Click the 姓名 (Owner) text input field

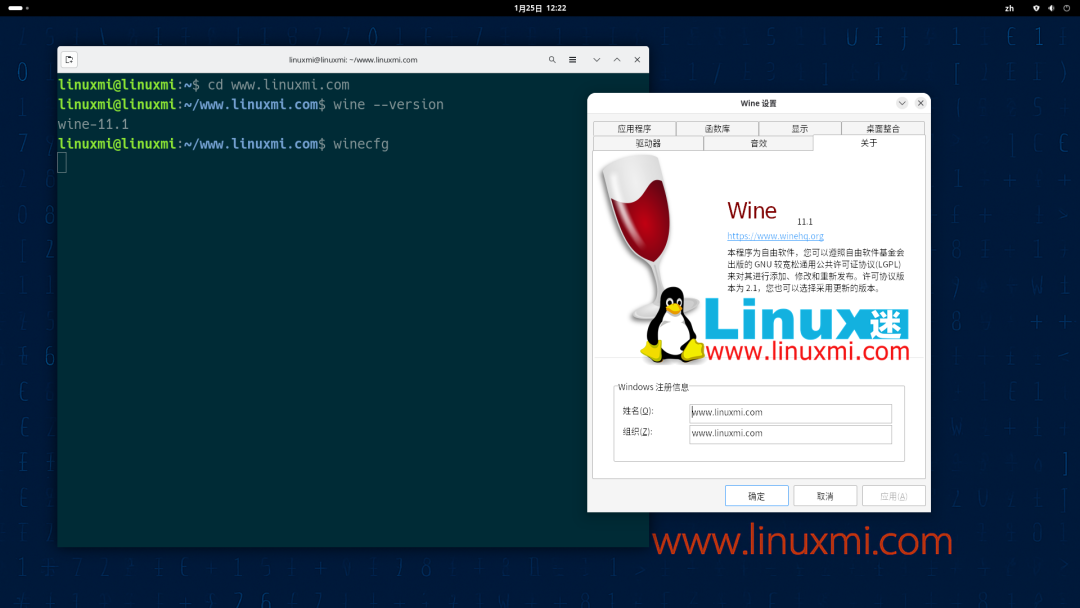(790, 412)
